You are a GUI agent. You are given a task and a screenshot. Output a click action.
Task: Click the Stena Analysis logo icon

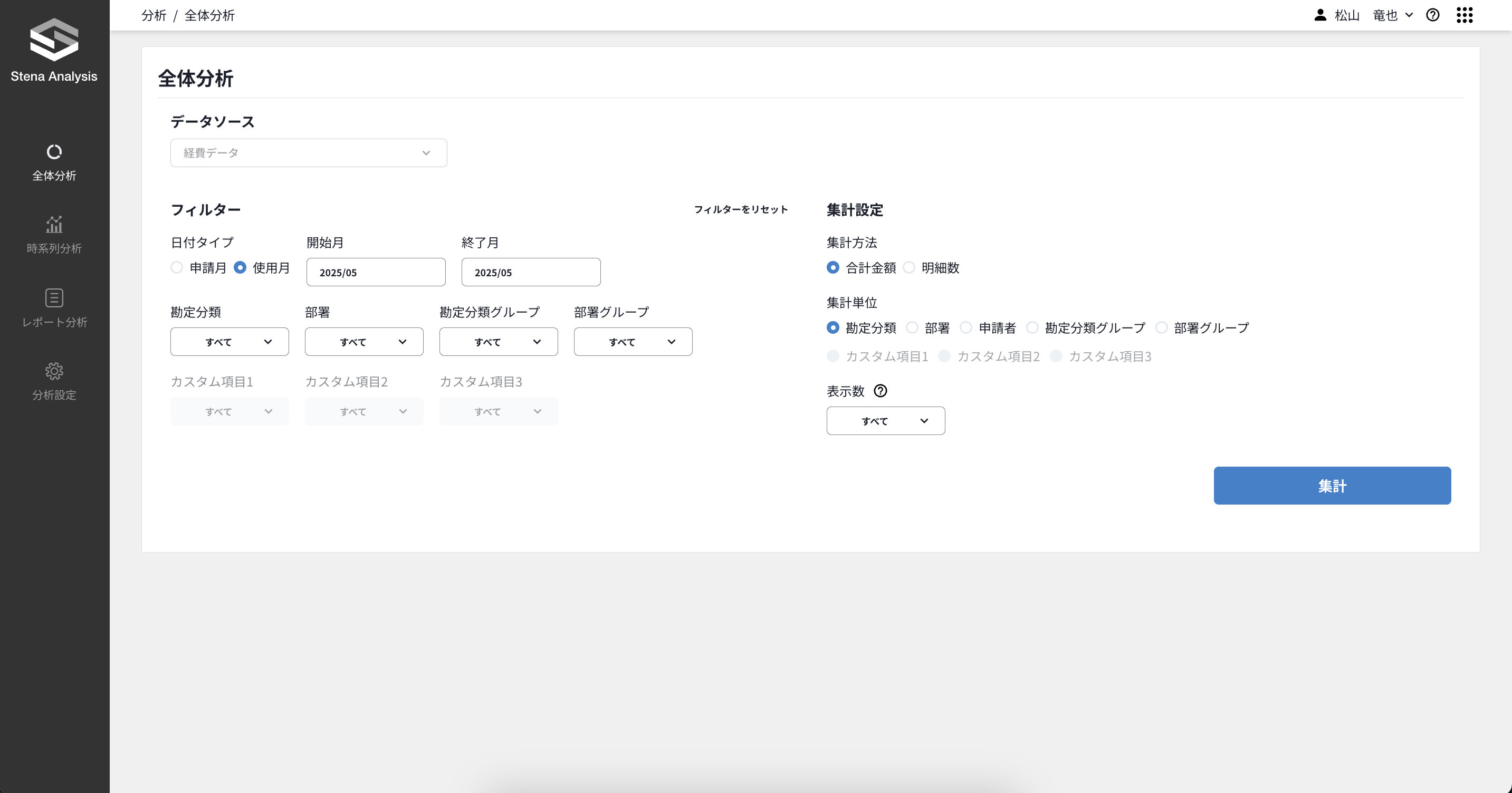coord(54,40)
